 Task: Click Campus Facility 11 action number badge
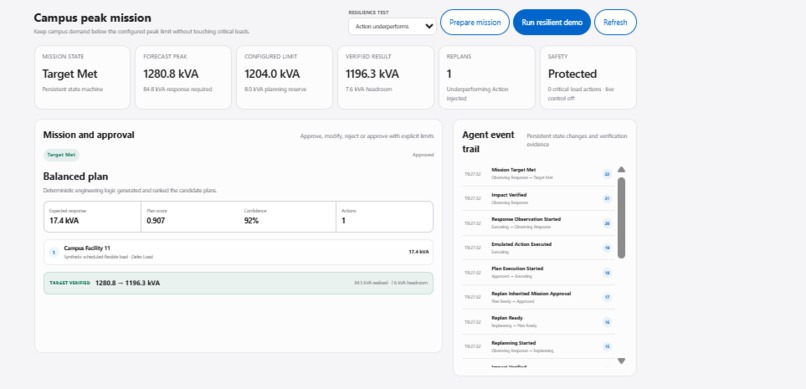tap(53, 252)
